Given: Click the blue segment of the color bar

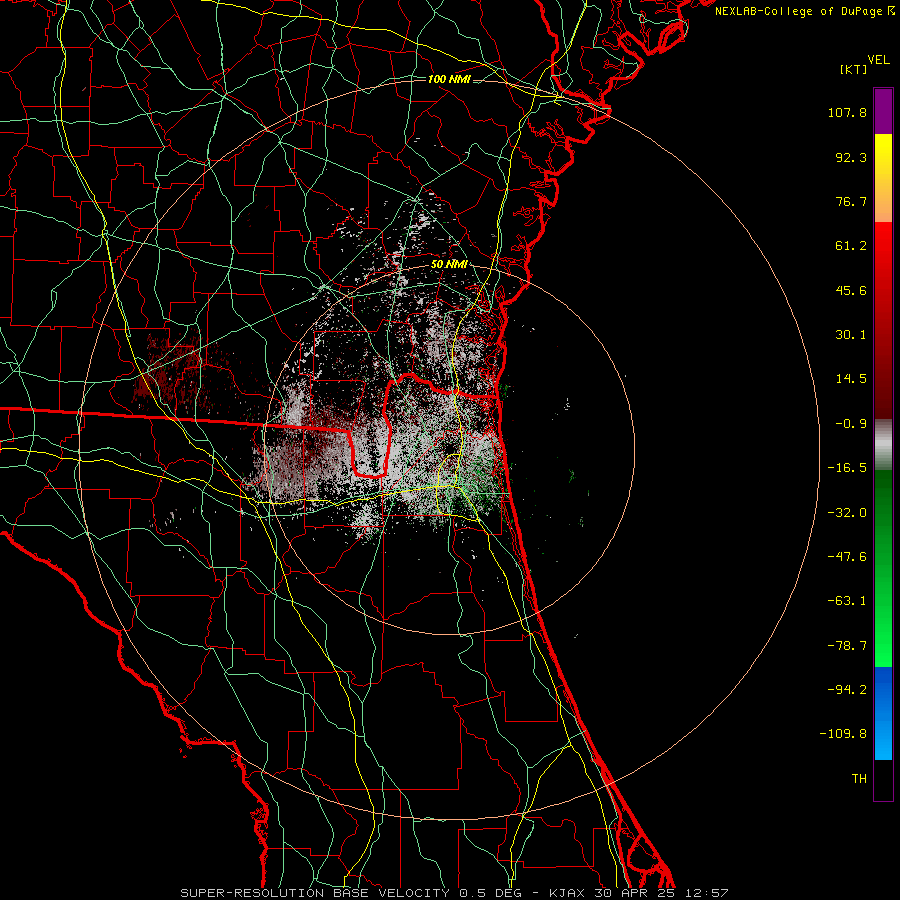Looking at the screenshot, I should [x=883, y=713].
